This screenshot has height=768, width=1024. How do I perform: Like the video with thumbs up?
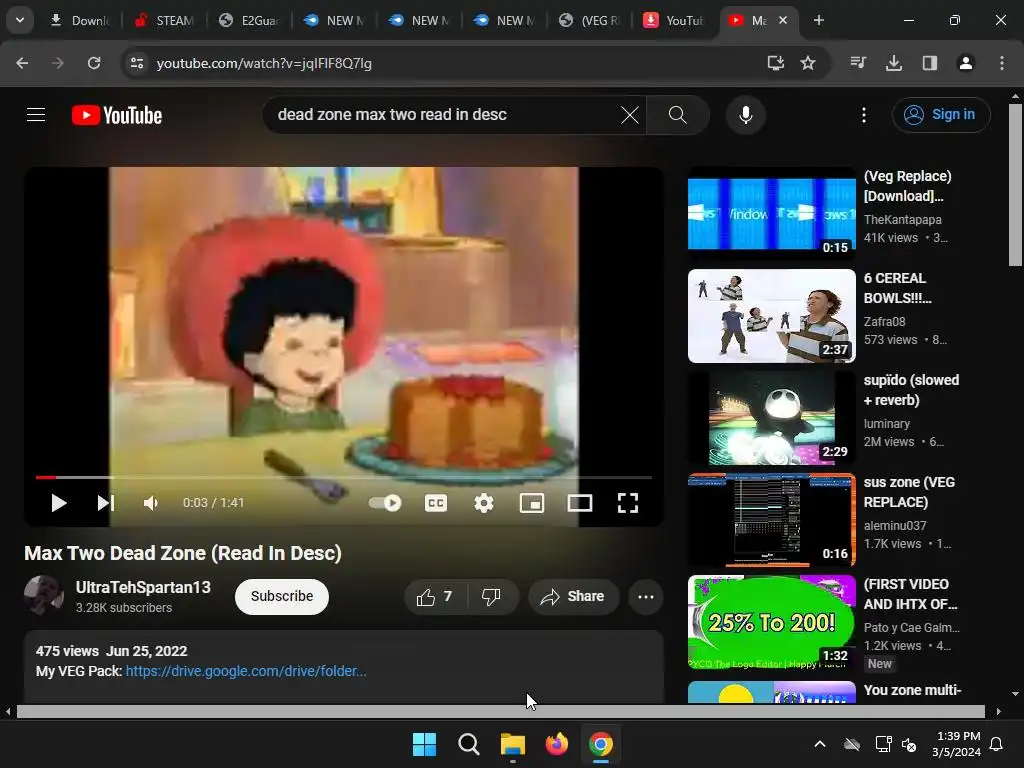435,597
